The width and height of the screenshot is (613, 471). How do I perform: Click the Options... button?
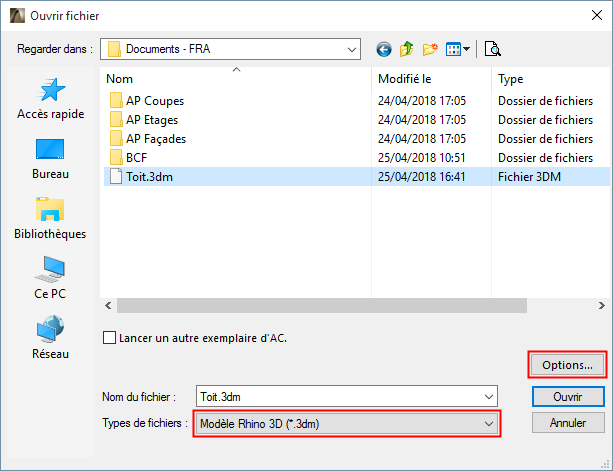(x=567, y=365)
